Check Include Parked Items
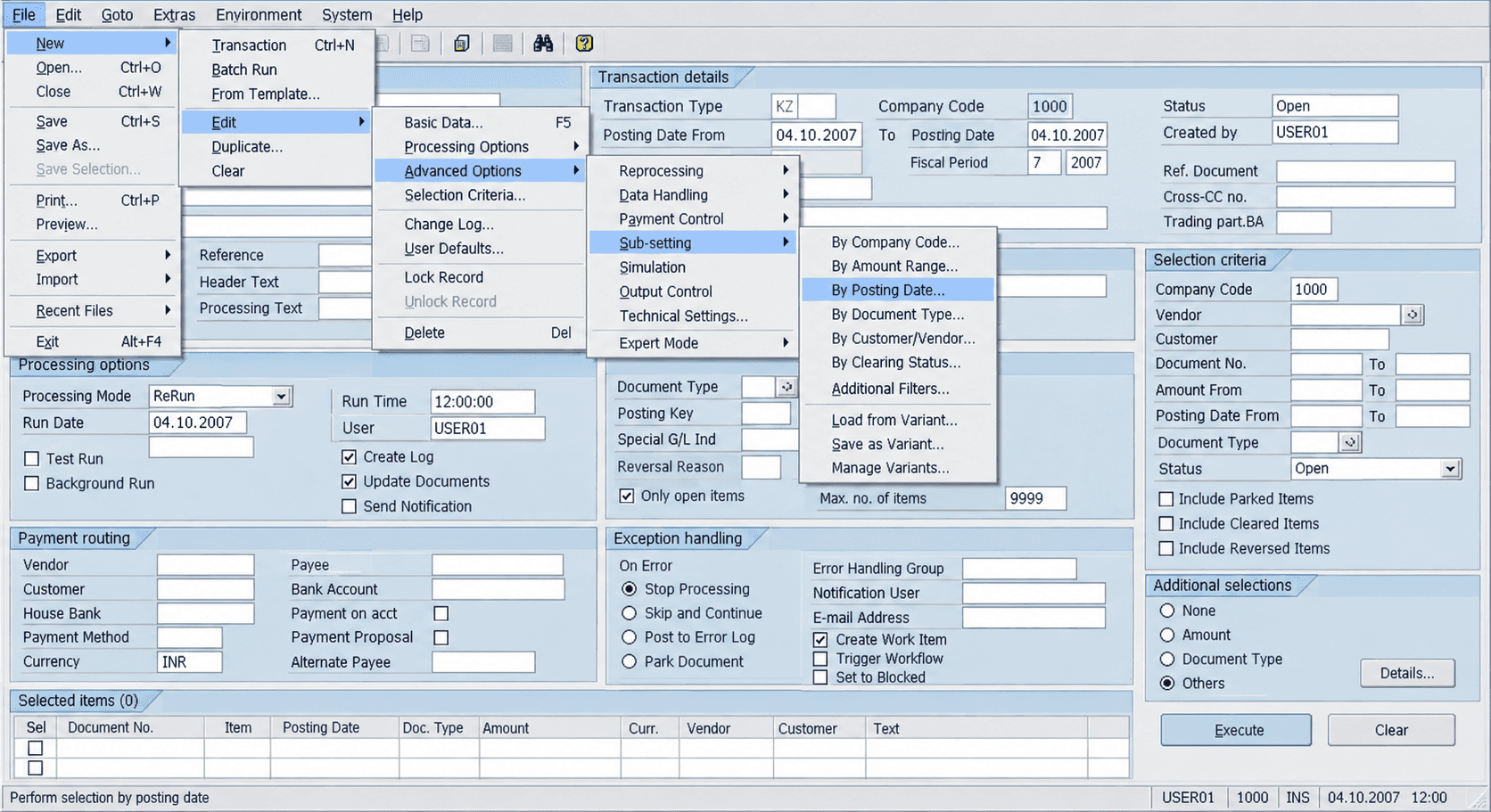 (x=1166, y=499)
